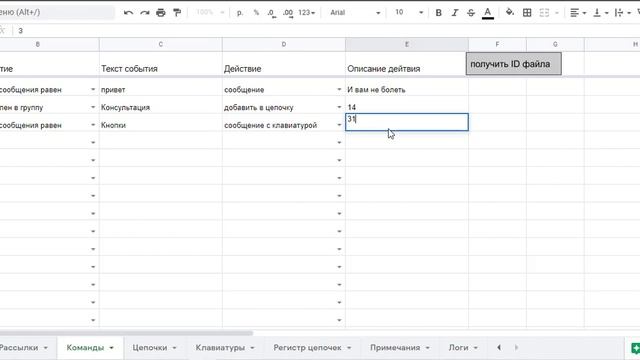Open the fill color picker
640x360 pixels.
point(510,12)
